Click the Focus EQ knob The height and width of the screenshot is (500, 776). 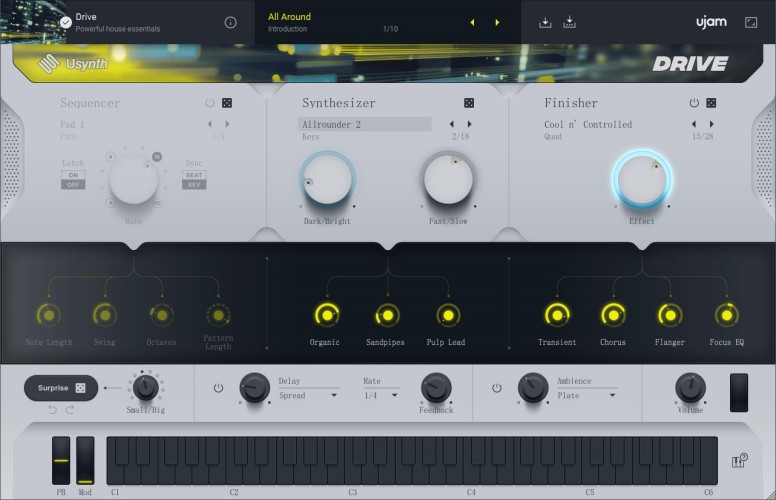click(727, 315)
